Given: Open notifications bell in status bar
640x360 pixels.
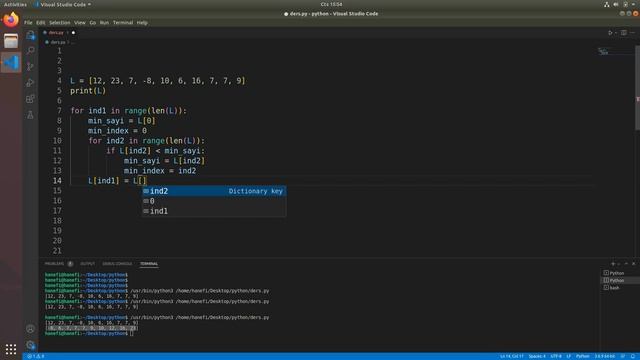Looking at the screenshot, I should pyautogui.click(x=633, y=356).
